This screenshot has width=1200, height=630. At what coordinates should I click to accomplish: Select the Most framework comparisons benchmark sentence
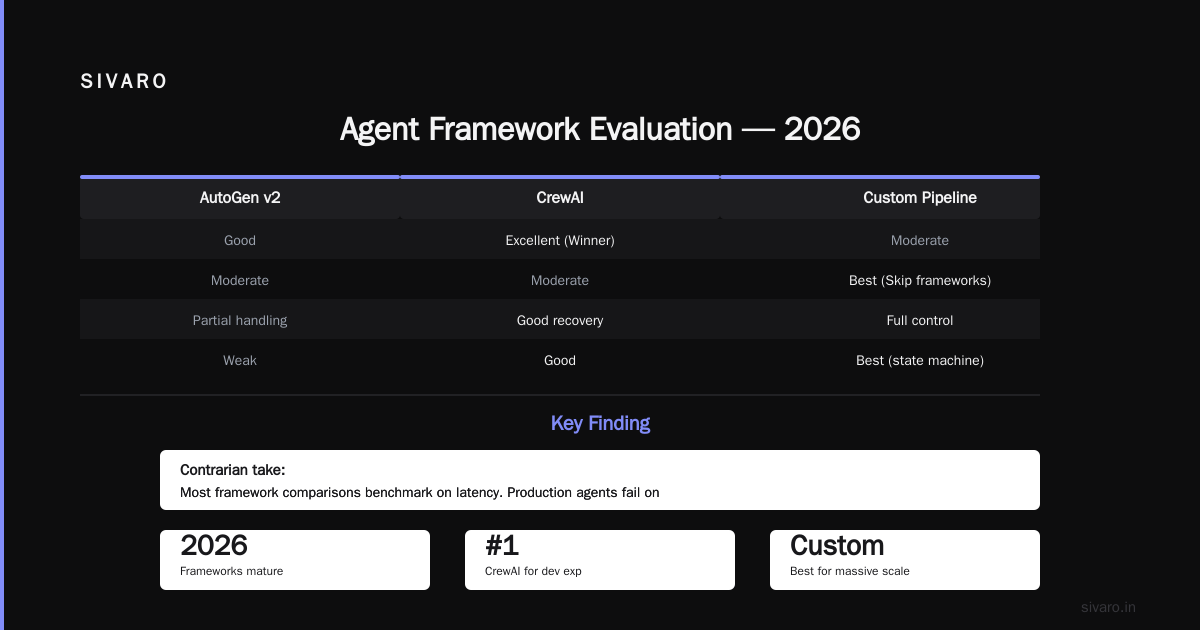[x=420, y=492]
